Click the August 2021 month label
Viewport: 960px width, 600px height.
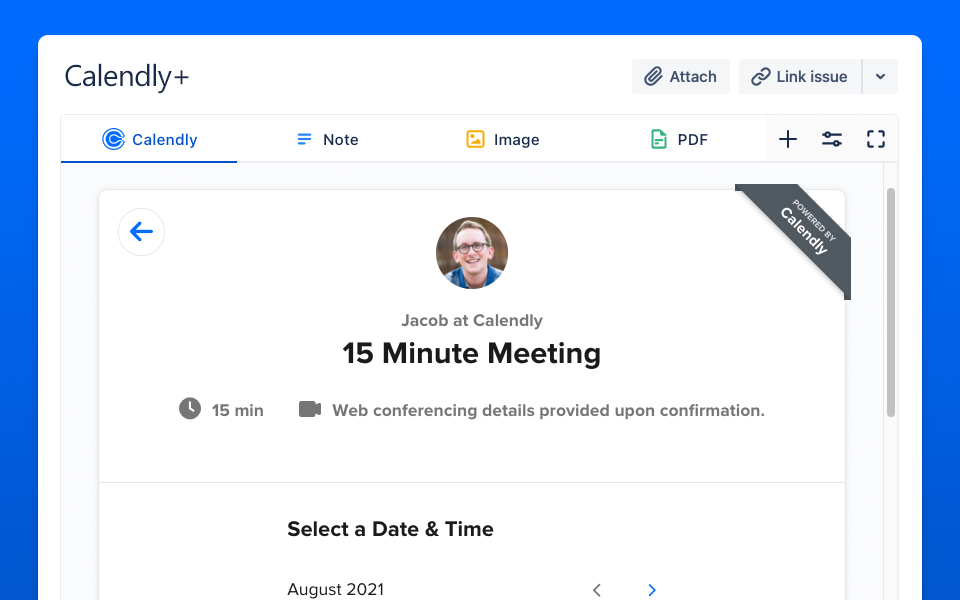(x=336, y=590)
